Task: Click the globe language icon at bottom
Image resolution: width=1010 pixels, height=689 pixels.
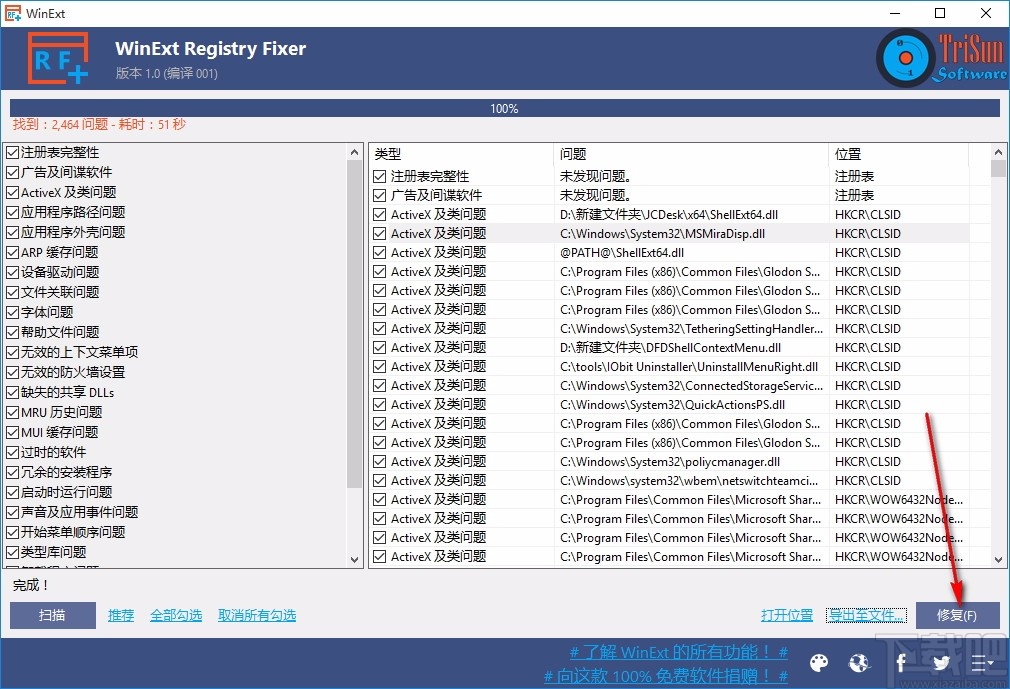Action: coord(859,663)
